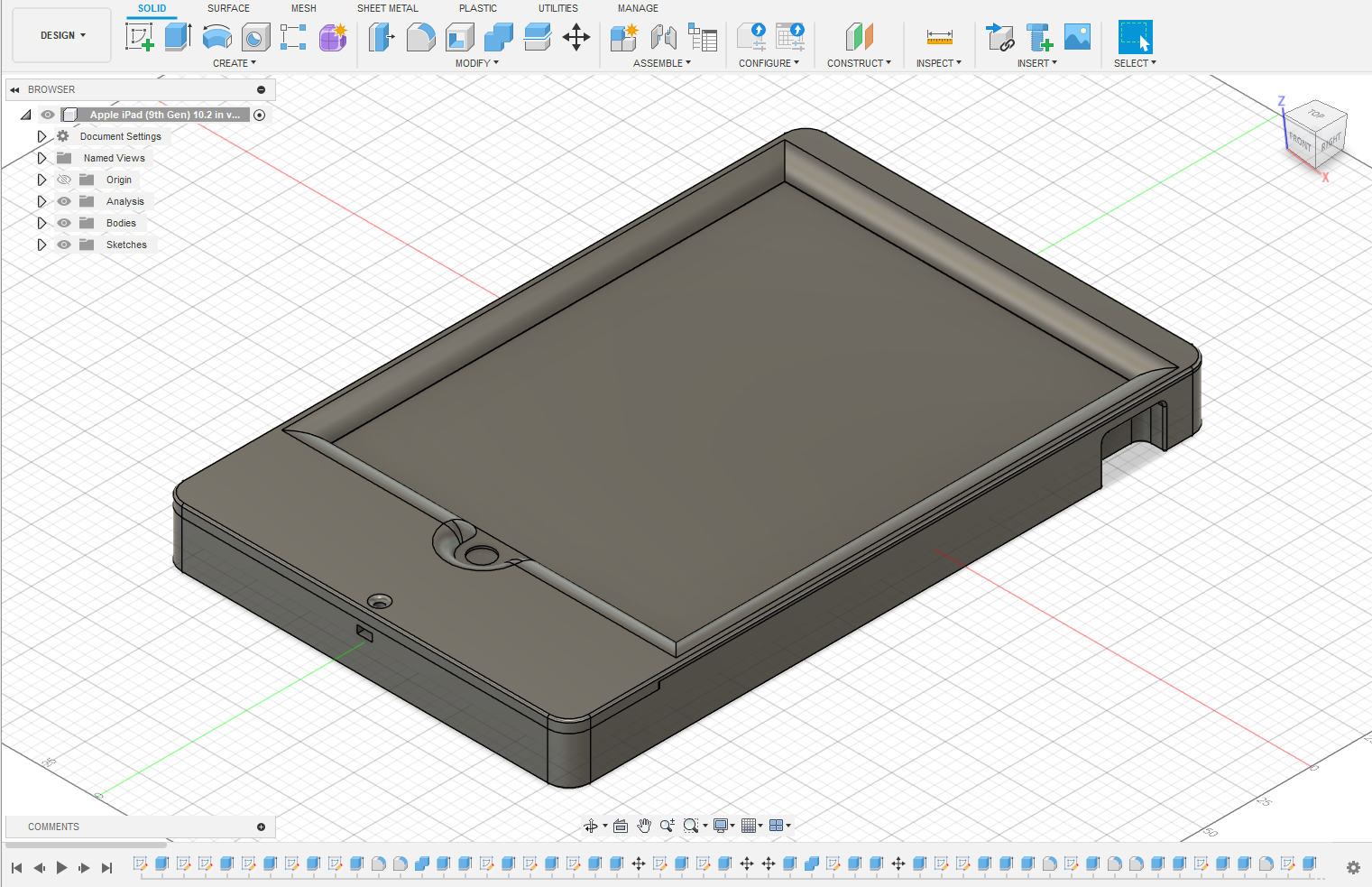Hide the Bodies folder
The width and height of the screenshot is (1372, 887).
coord(64,223)
